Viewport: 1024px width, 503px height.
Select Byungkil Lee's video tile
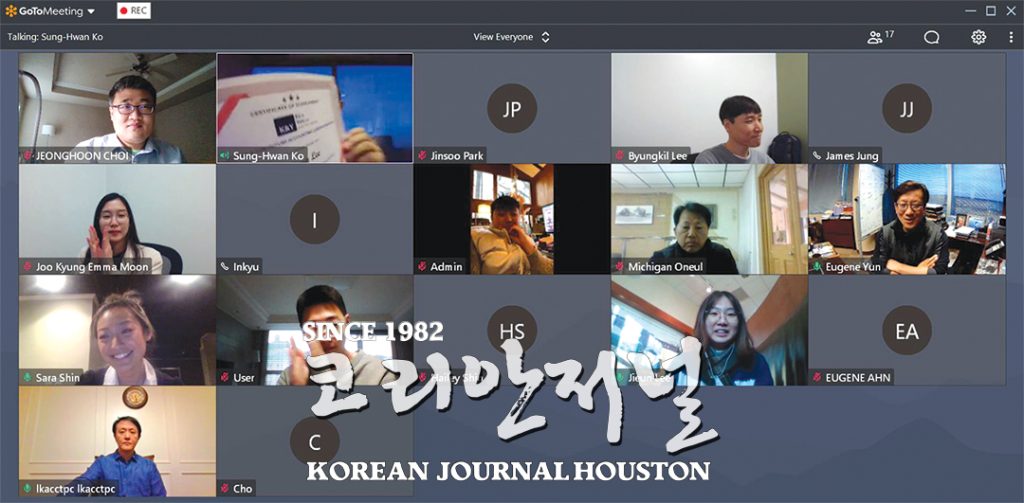click(x=709, y=108)
